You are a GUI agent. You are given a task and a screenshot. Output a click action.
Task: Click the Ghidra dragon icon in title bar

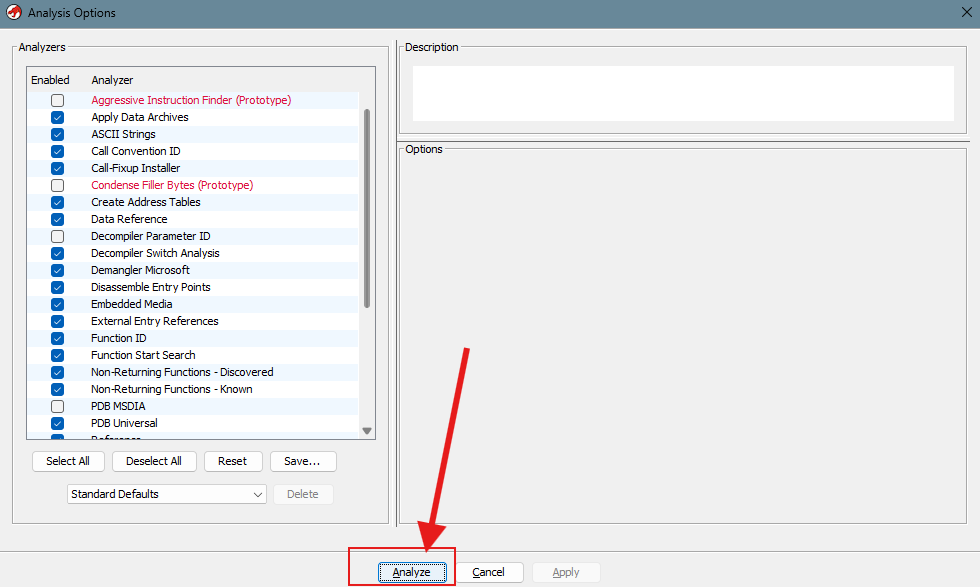tap(14, 13)
